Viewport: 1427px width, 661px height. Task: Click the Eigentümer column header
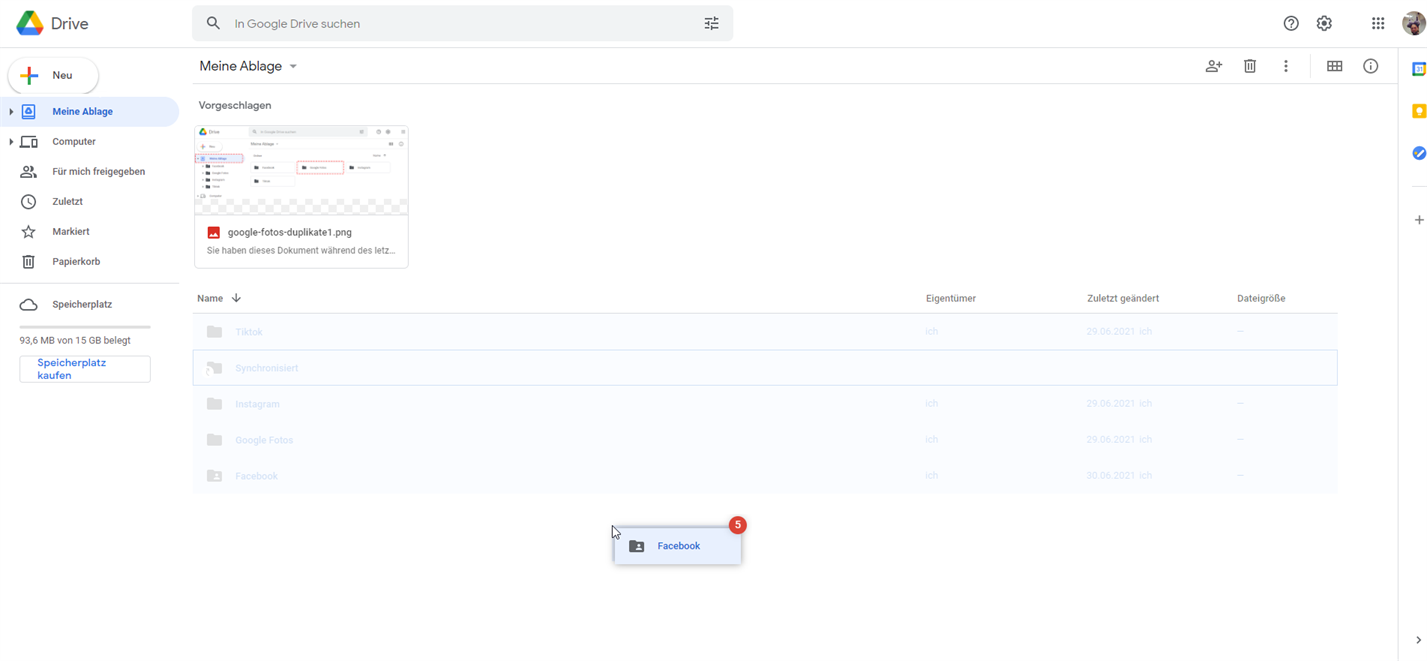coord(951,298)
